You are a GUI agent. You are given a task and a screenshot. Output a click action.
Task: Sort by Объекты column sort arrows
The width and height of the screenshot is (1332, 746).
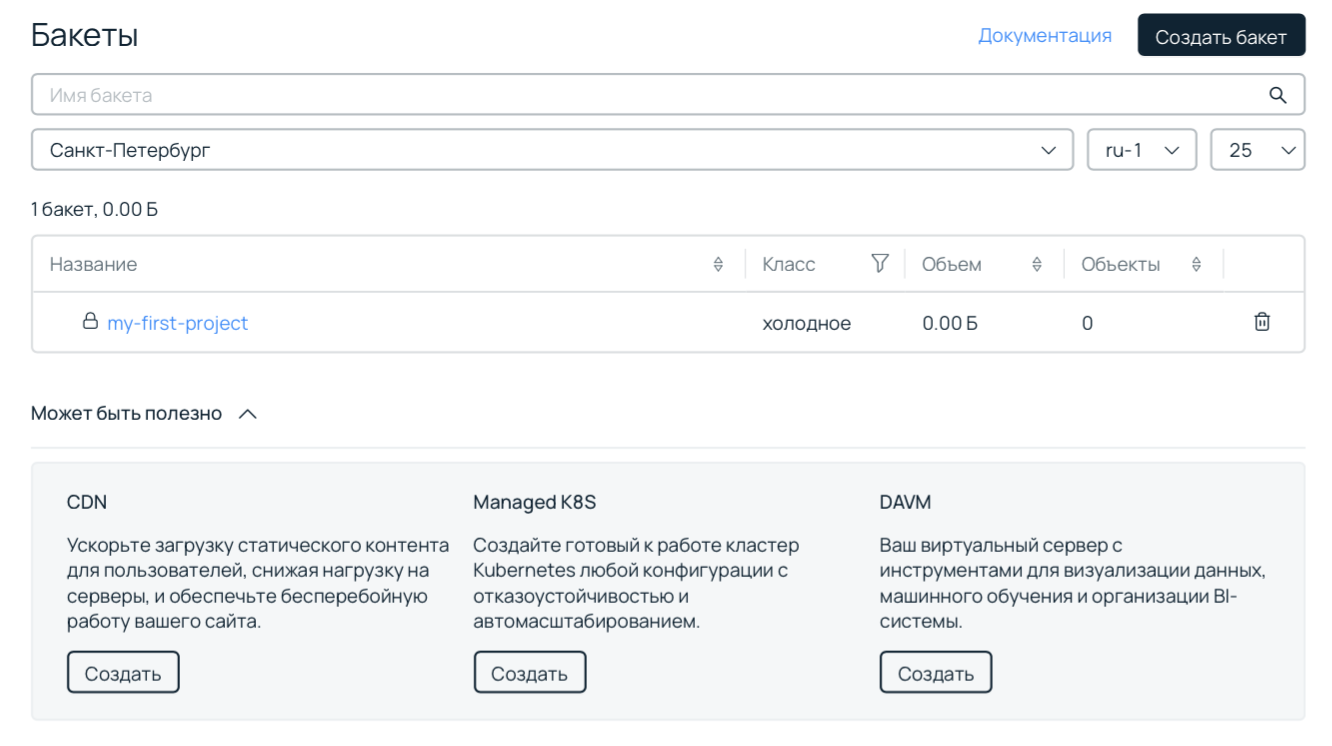[x=1196, y=265]
